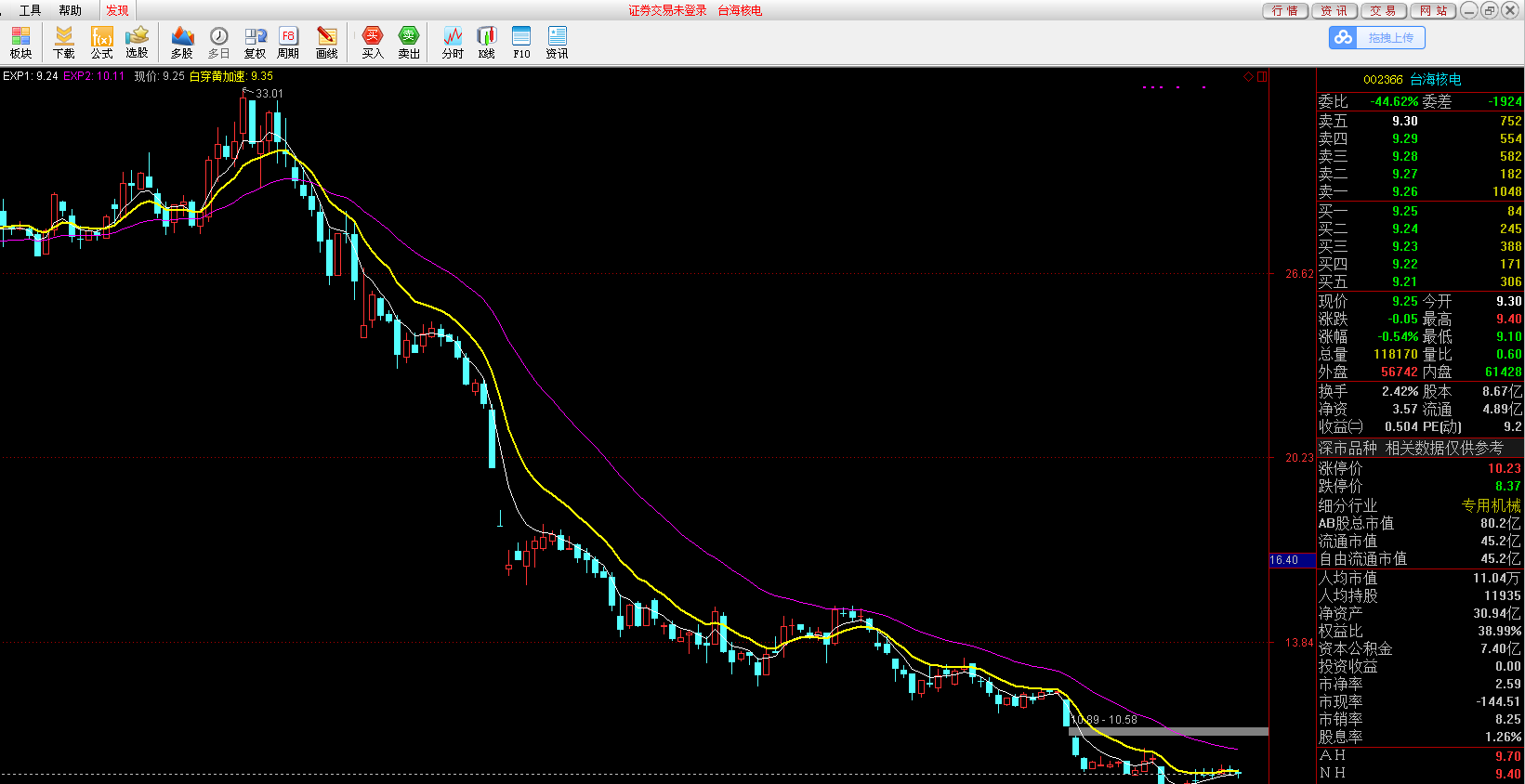Select the 选股 stock picker icon
The width and height of the screenshot is (1525, 784).
click(137, 42)
